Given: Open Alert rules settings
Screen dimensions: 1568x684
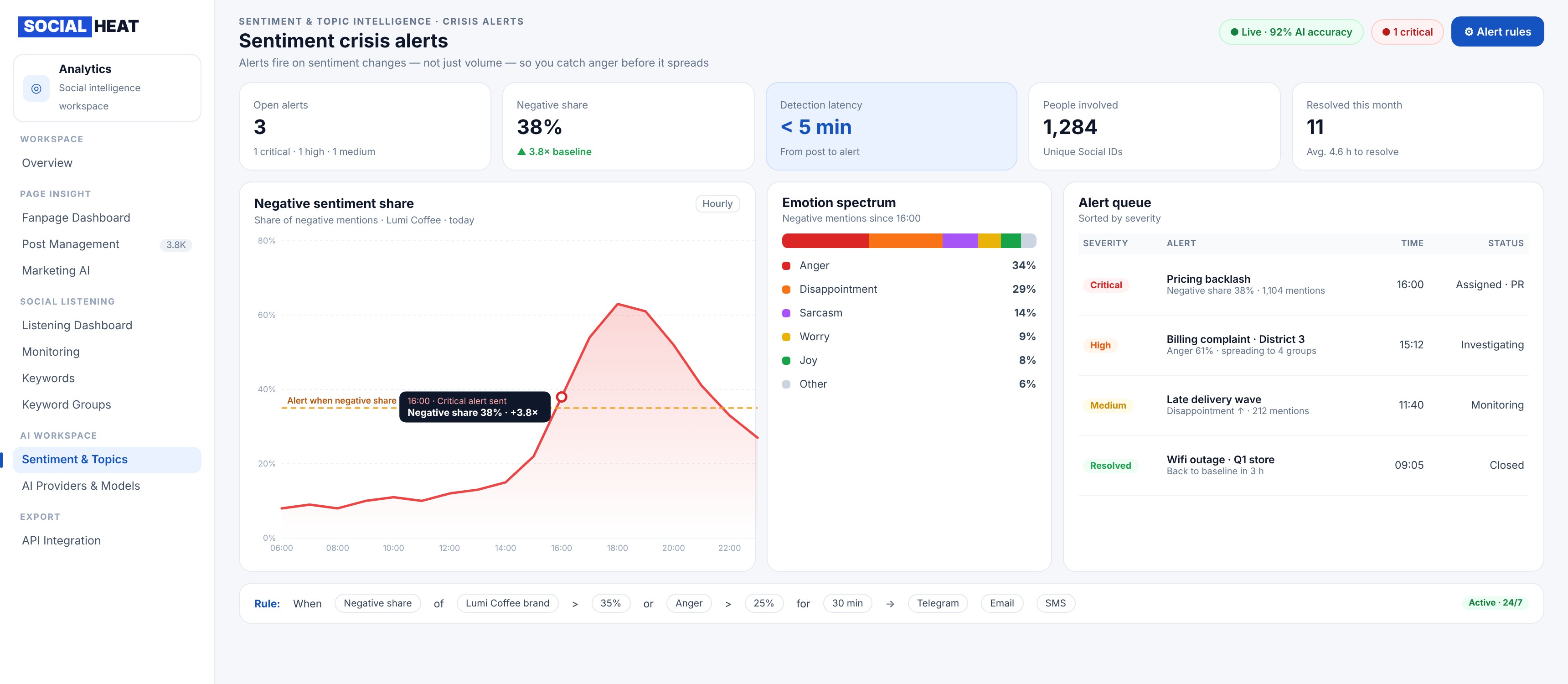Looking at the screenshot, I should 1497,31.
